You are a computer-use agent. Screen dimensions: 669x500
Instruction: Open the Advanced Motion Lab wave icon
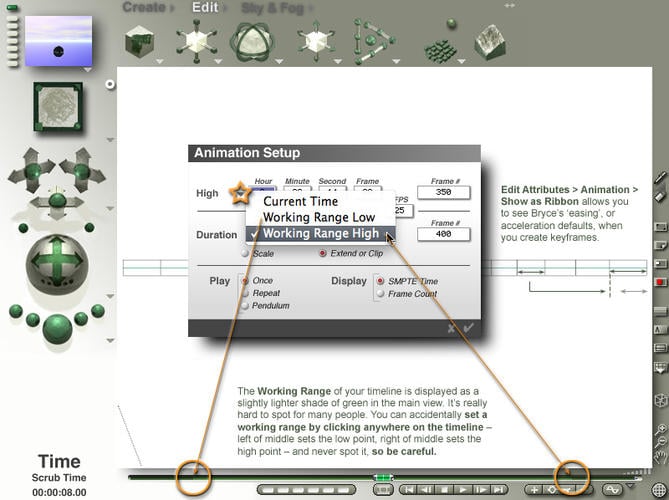[x=613, y=489]
